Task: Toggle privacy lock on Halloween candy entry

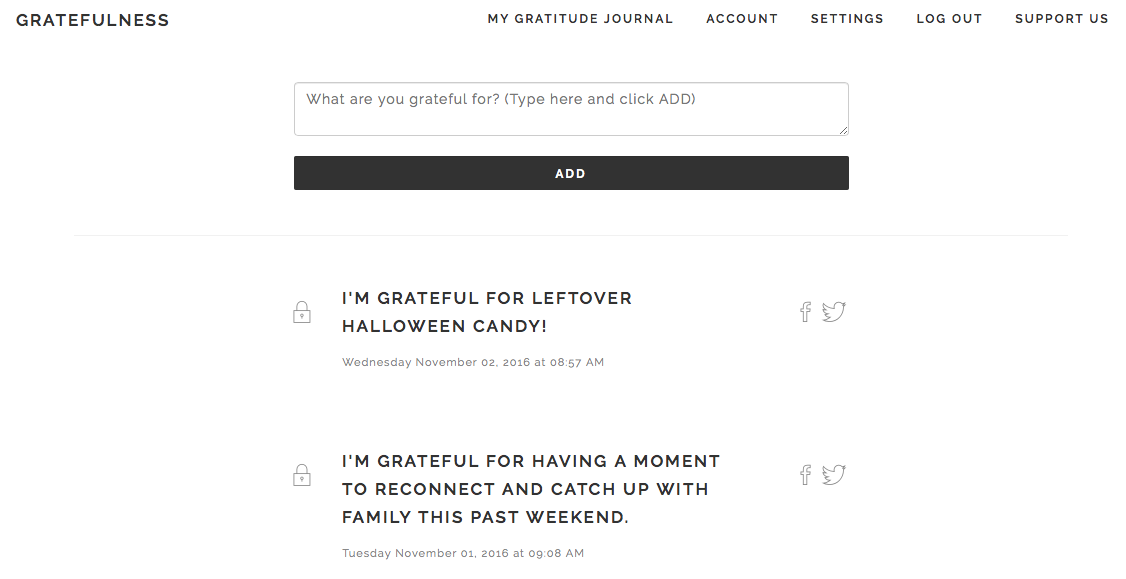Action: 302,312
